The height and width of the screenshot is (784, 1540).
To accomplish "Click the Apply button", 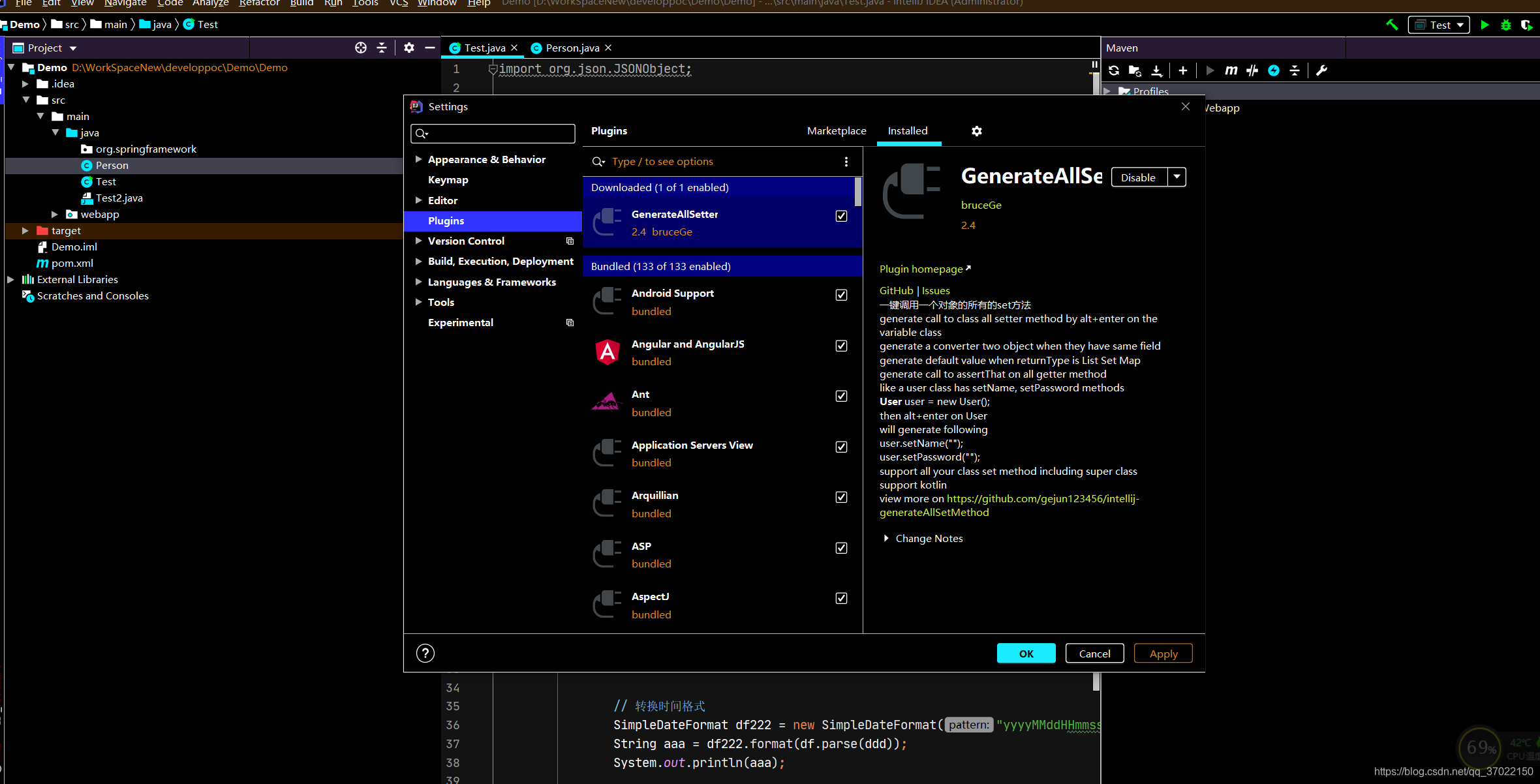I will [1163, 653].
